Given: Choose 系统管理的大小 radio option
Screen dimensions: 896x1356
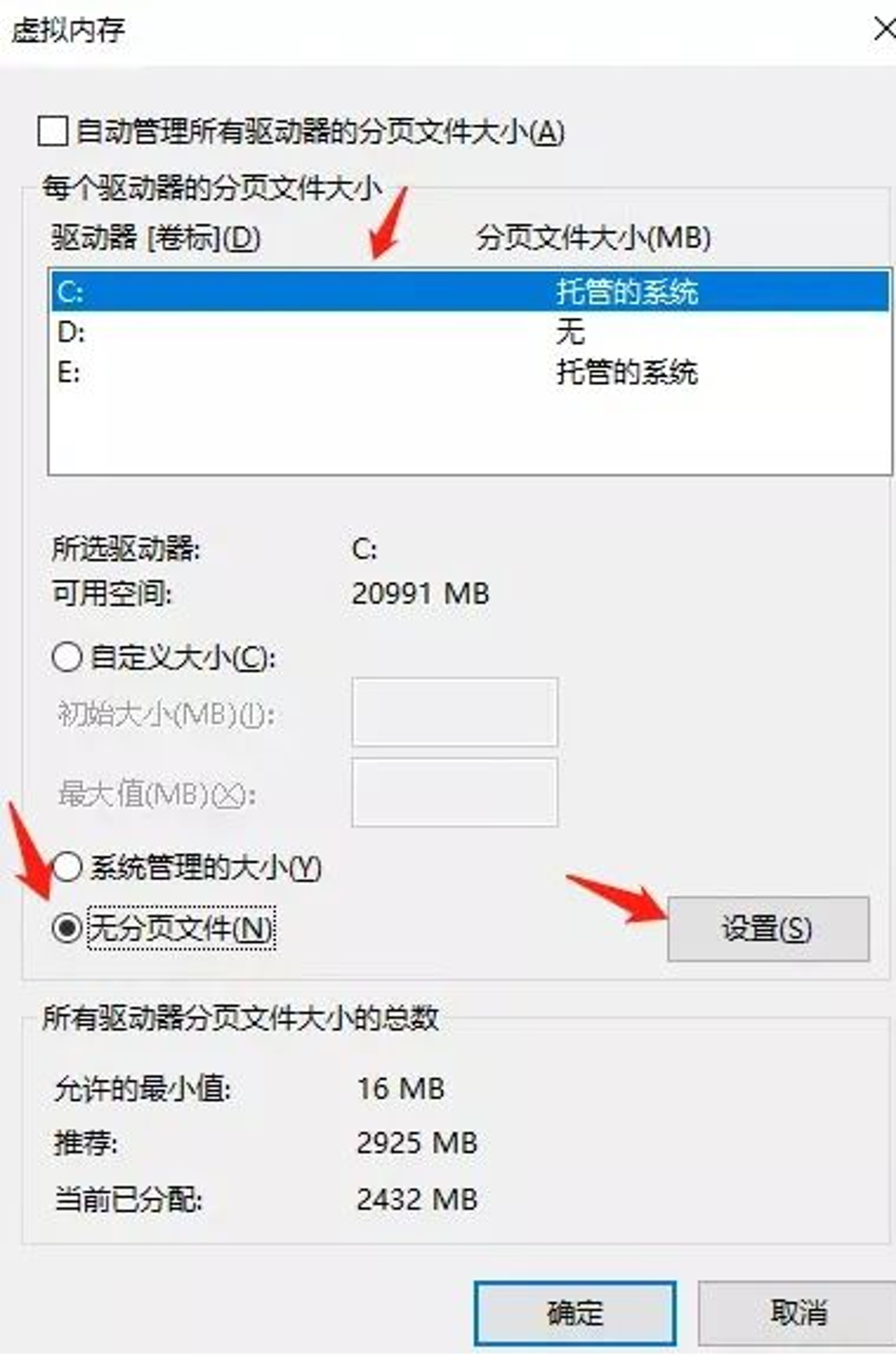Looking at the screenshot, I should point(67,867).
